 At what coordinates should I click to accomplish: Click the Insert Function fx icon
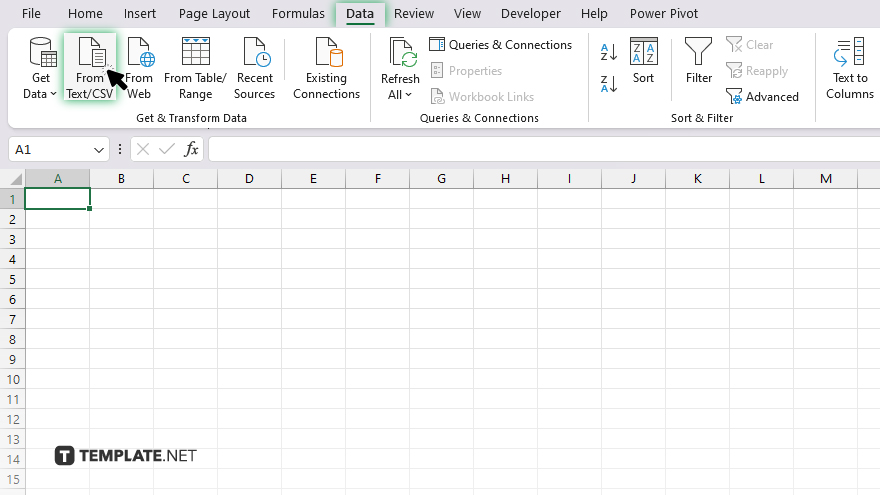coord(191,149)
